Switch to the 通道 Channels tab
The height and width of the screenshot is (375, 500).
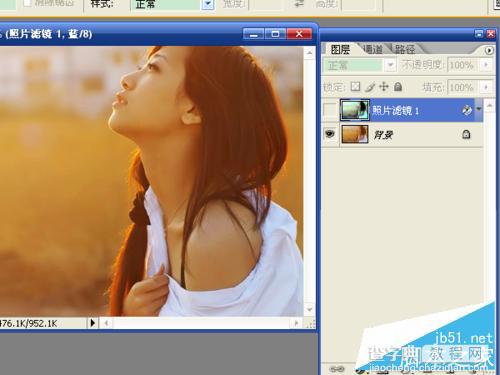click(x=373, y=50)
